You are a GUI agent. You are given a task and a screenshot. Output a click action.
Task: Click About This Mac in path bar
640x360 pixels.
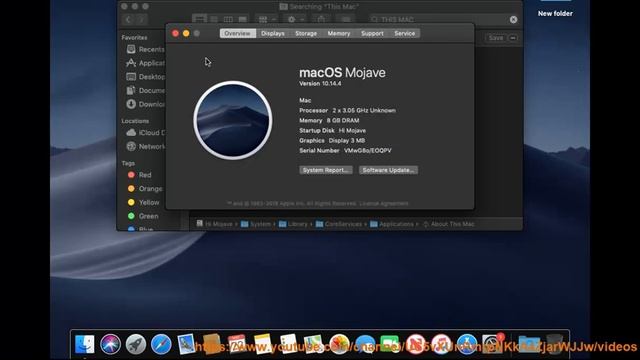click(448, 224)
